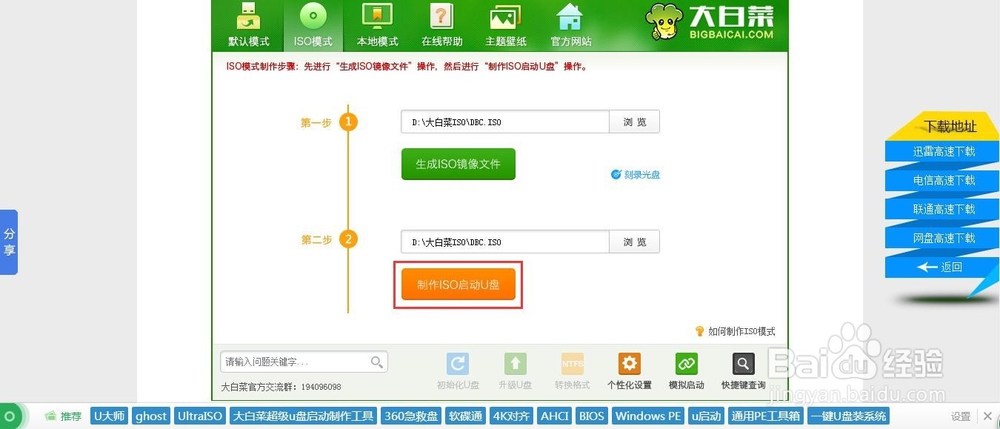This screenshot has height=429, width=1000.
Task: Click 网盘高速下载 download ribbon
Action: click(x=943, y=238)
